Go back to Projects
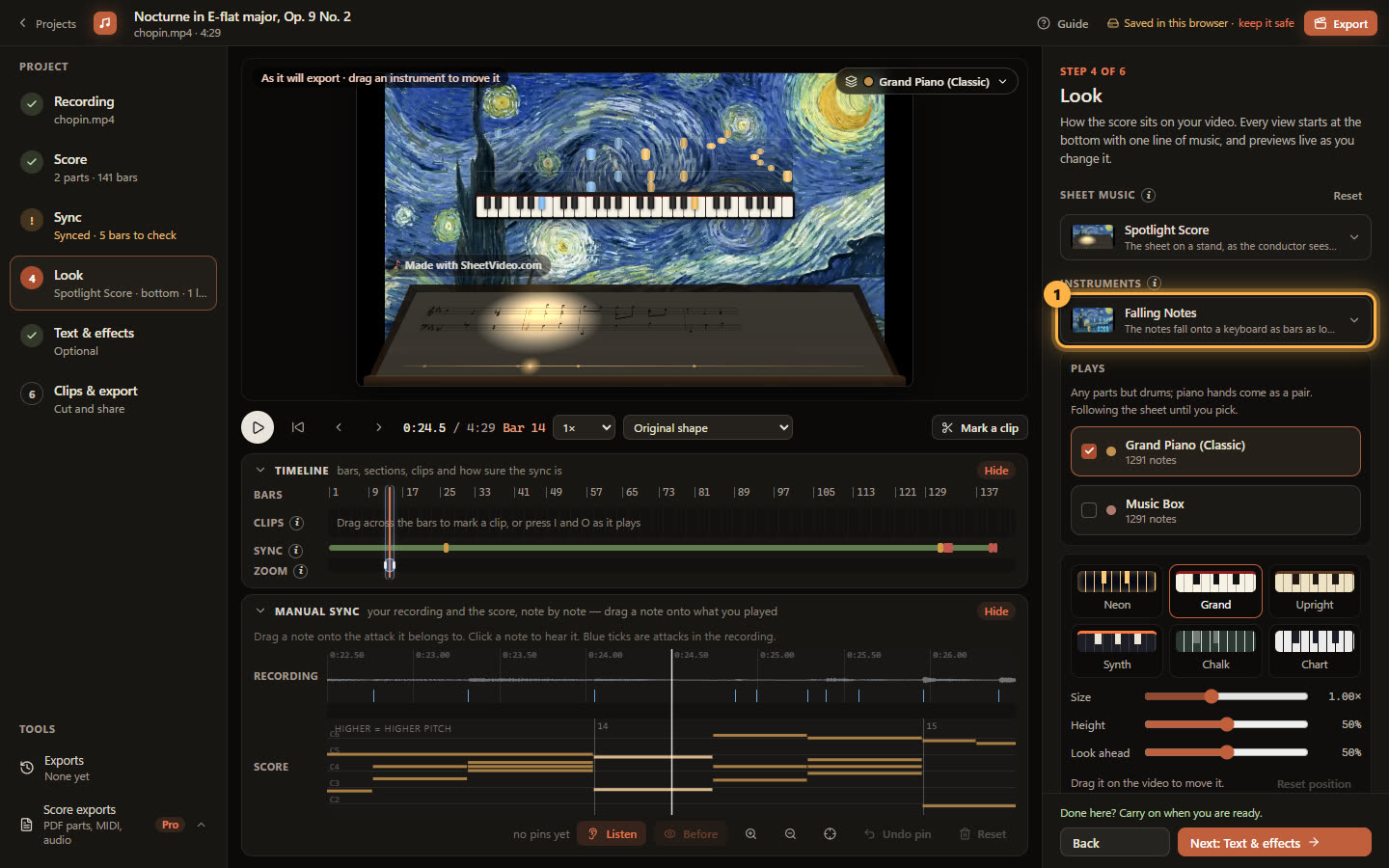The width and height of the screenshot is (1389, 868). (48, 24)
